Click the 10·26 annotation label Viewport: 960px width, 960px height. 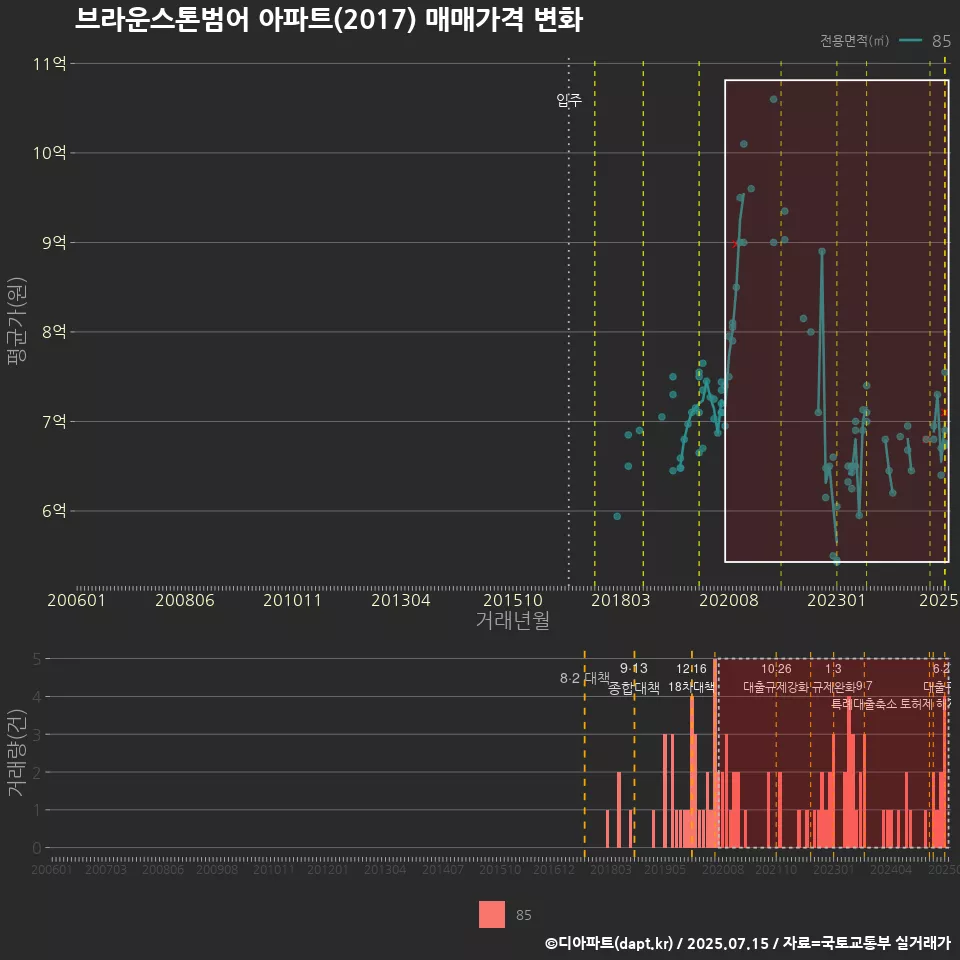[x=776, y=669]
